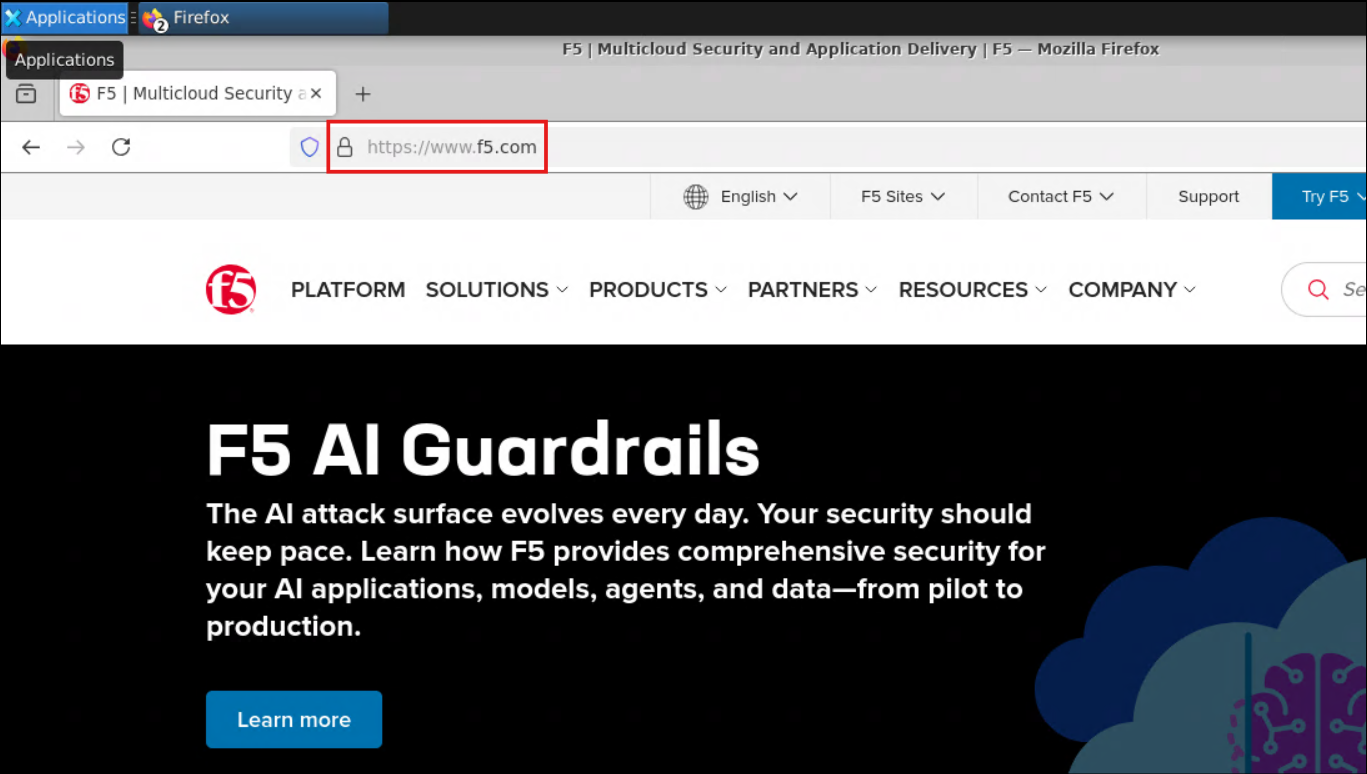Expand the PARTNERS navigation menu

pyautogui.click(x=813, y=290)
